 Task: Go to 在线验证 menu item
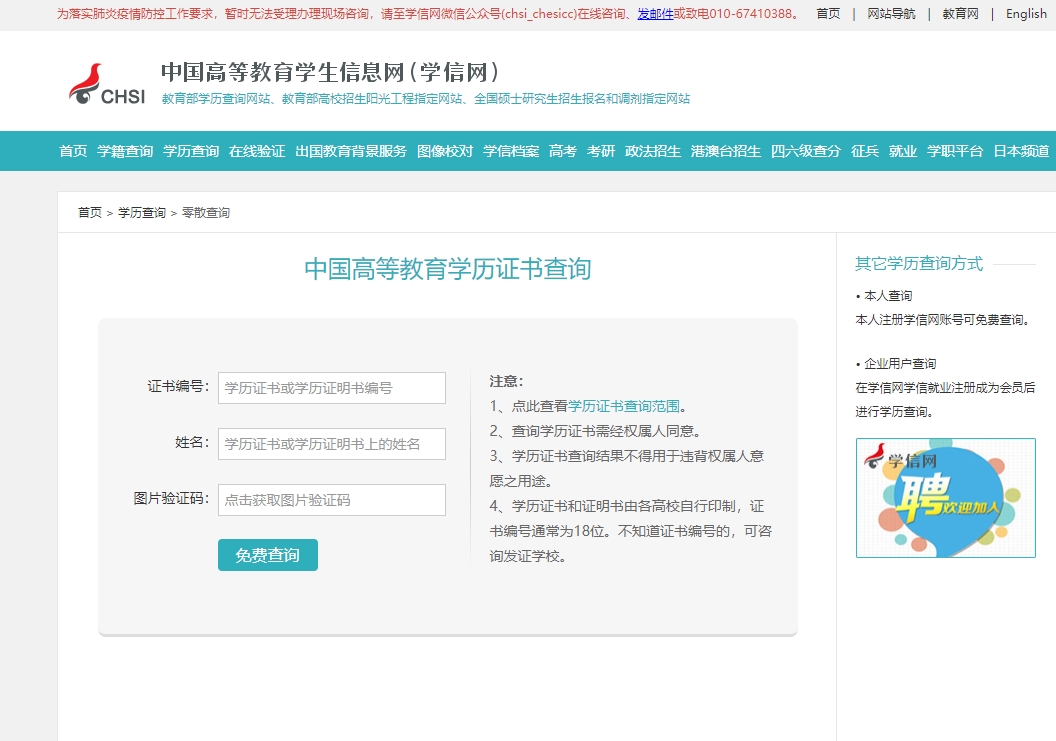pos(257,151)
